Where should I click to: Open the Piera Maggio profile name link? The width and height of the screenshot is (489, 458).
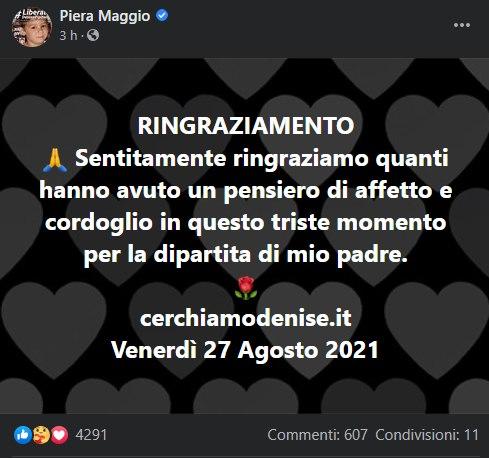105,16
